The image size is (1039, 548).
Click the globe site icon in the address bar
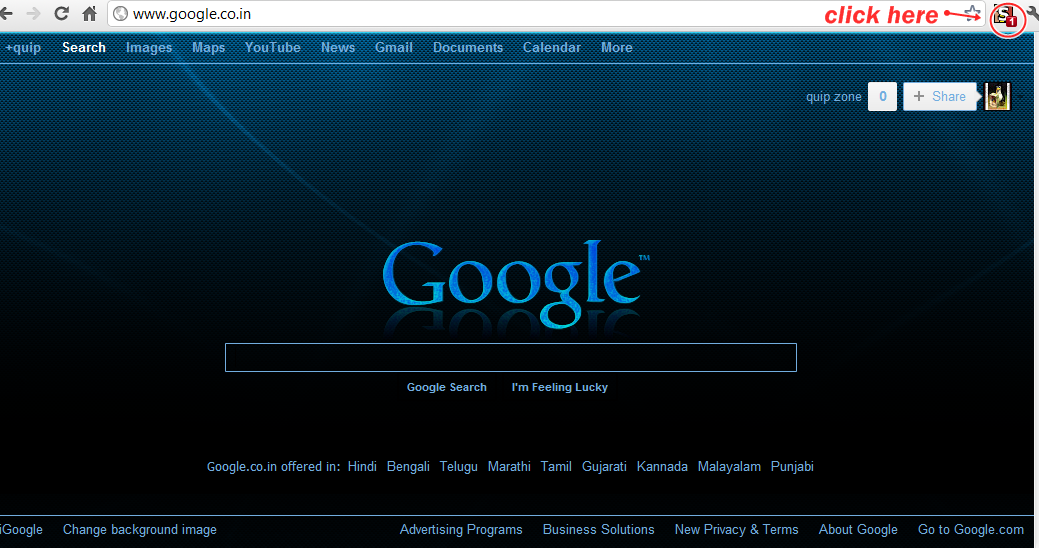click(121, 14)
